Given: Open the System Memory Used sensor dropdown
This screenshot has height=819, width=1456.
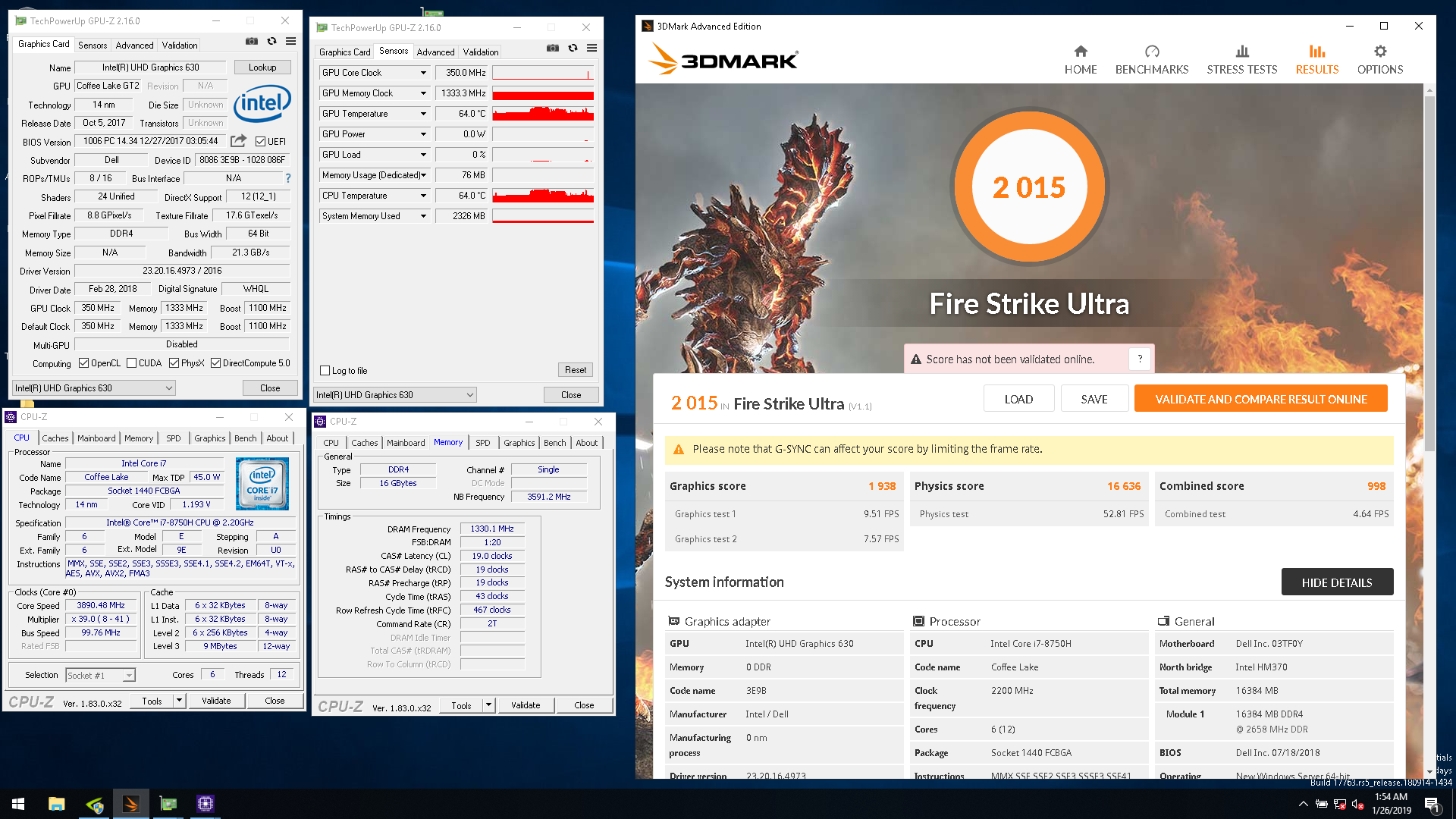Looking at the screenshot, I should (x=423, y=216).
